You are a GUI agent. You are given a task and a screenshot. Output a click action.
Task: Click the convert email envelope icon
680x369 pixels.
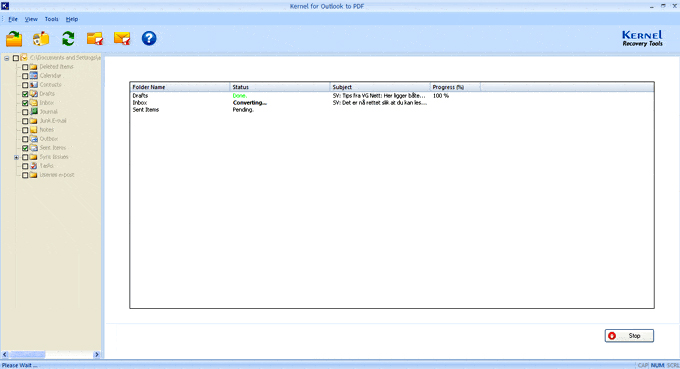(122, 39)
